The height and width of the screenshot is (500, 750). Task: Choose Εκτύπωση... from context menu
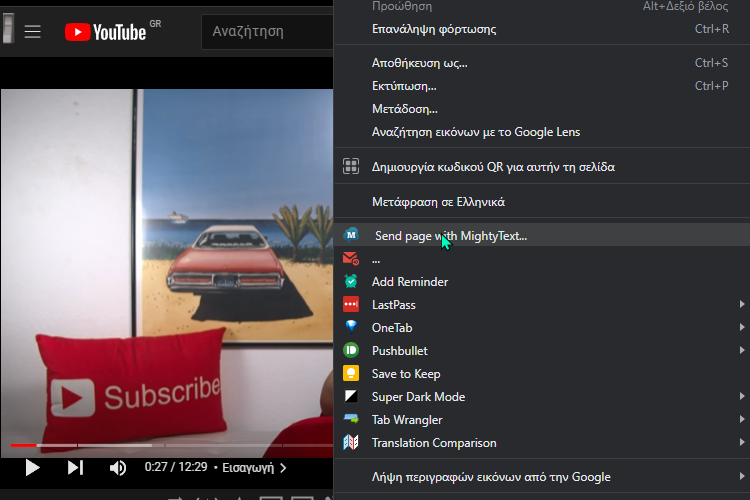pos(541,86)
